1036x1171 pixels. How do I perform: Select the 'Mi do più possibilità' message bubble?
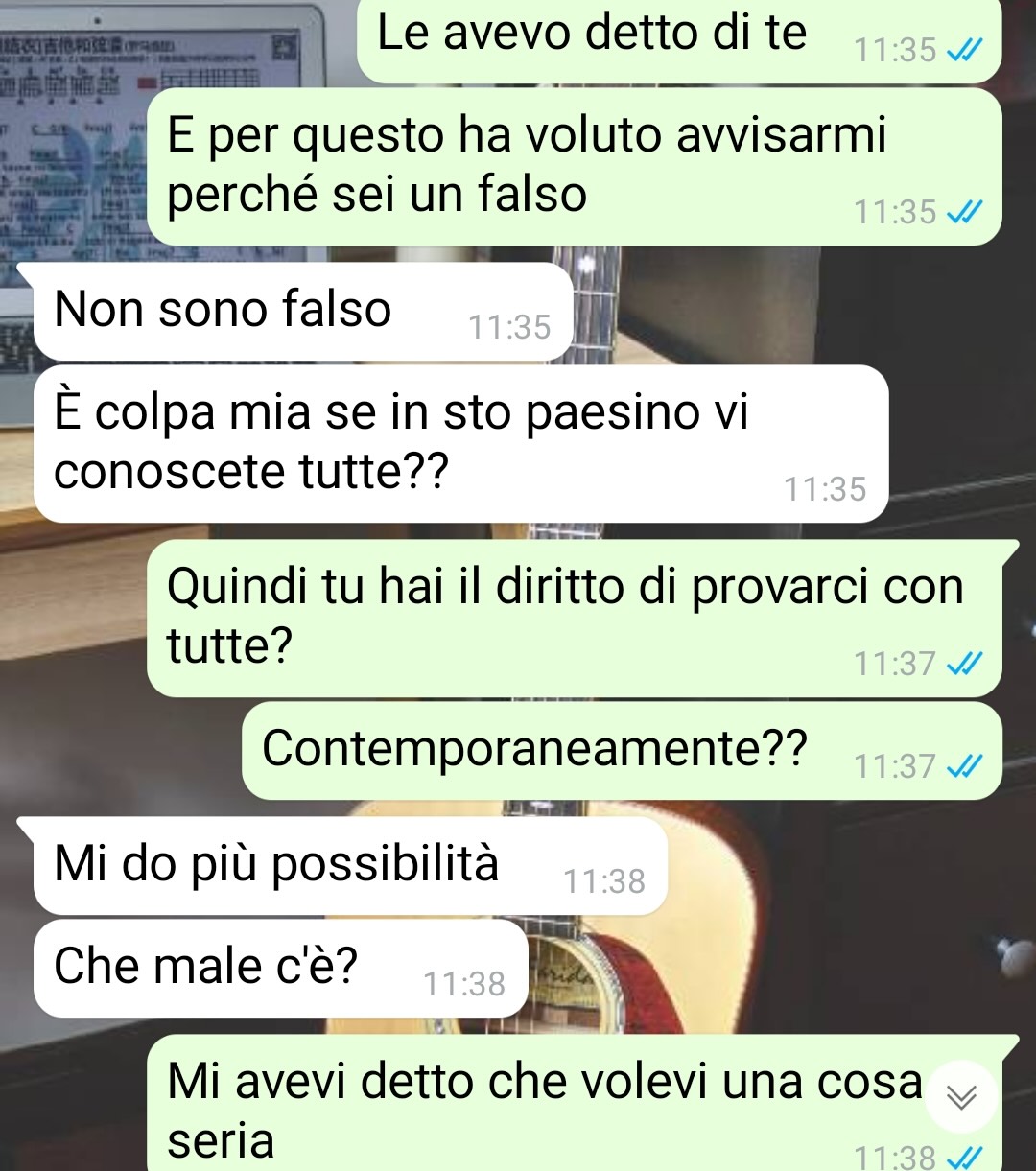[x=350, y=866]
